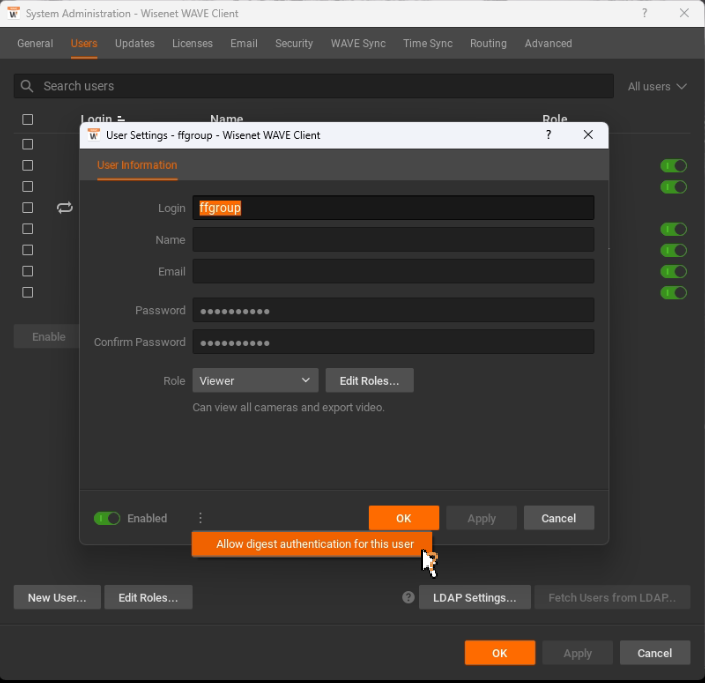The image size is (705, 683).
Task: Click OK in the User Settings dialog
Action: (404, 518)
